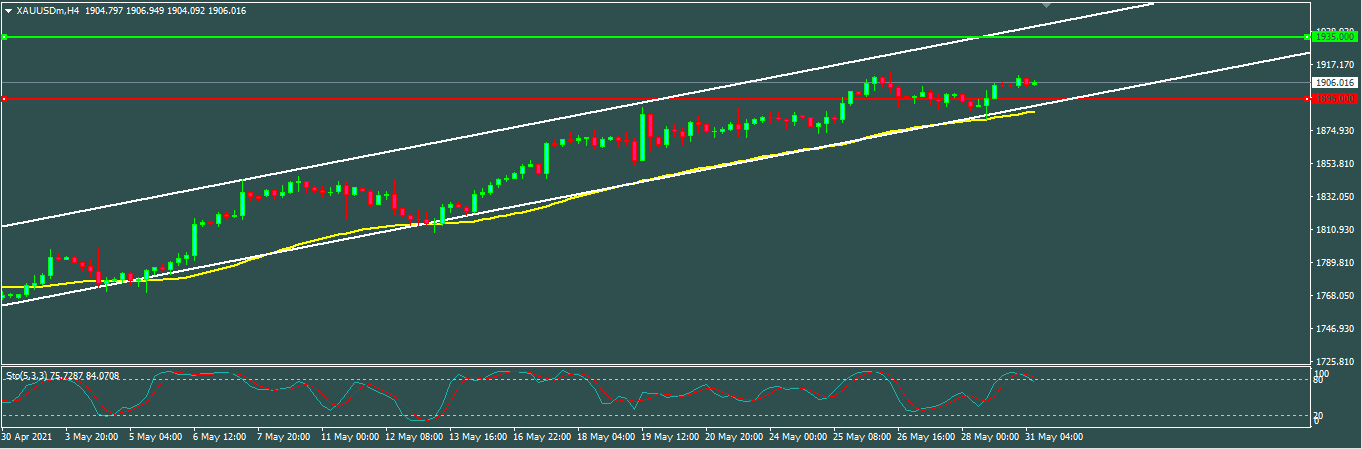This screenshot has width=1362, height=449.
Task: Click the 19 May 12:00 time label
Action: [x=668, y=437]
